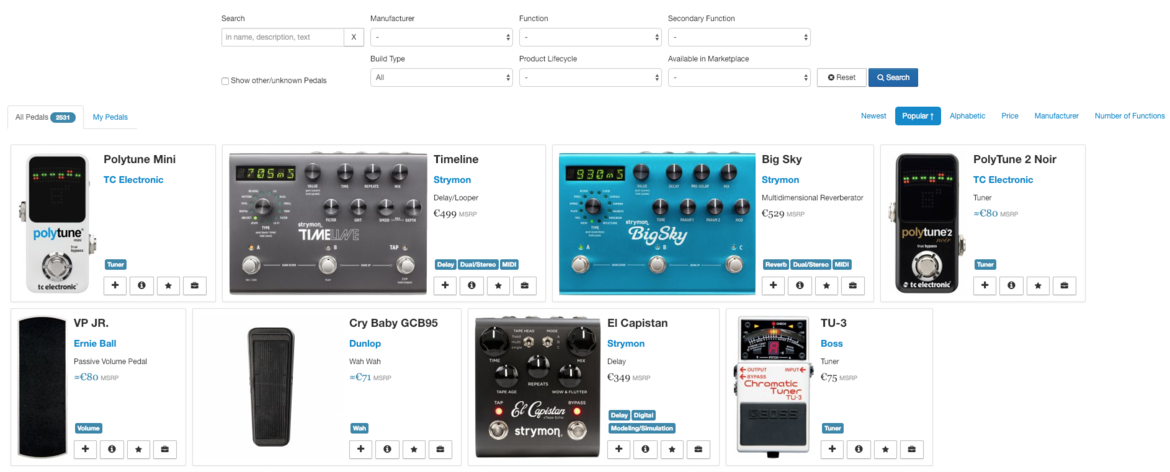The width and height of the screenshot is (1170, 472).
Task: Click briefcase icon on PolyTune 2 Noir
Action: (1065, 285)
